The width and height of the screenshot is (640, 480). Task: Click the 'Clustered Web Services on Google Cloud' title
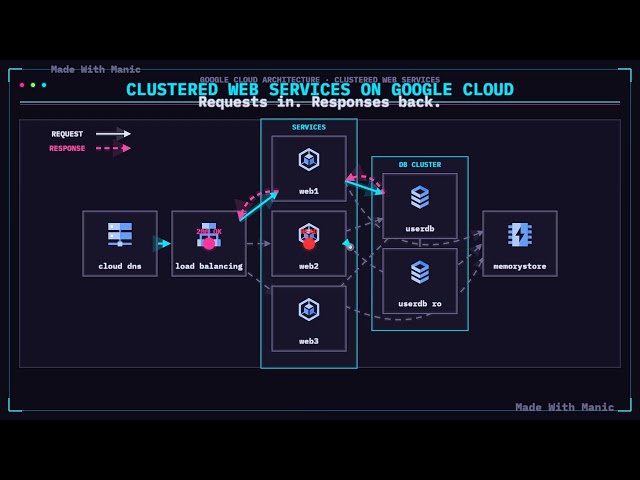pos(320,90)
